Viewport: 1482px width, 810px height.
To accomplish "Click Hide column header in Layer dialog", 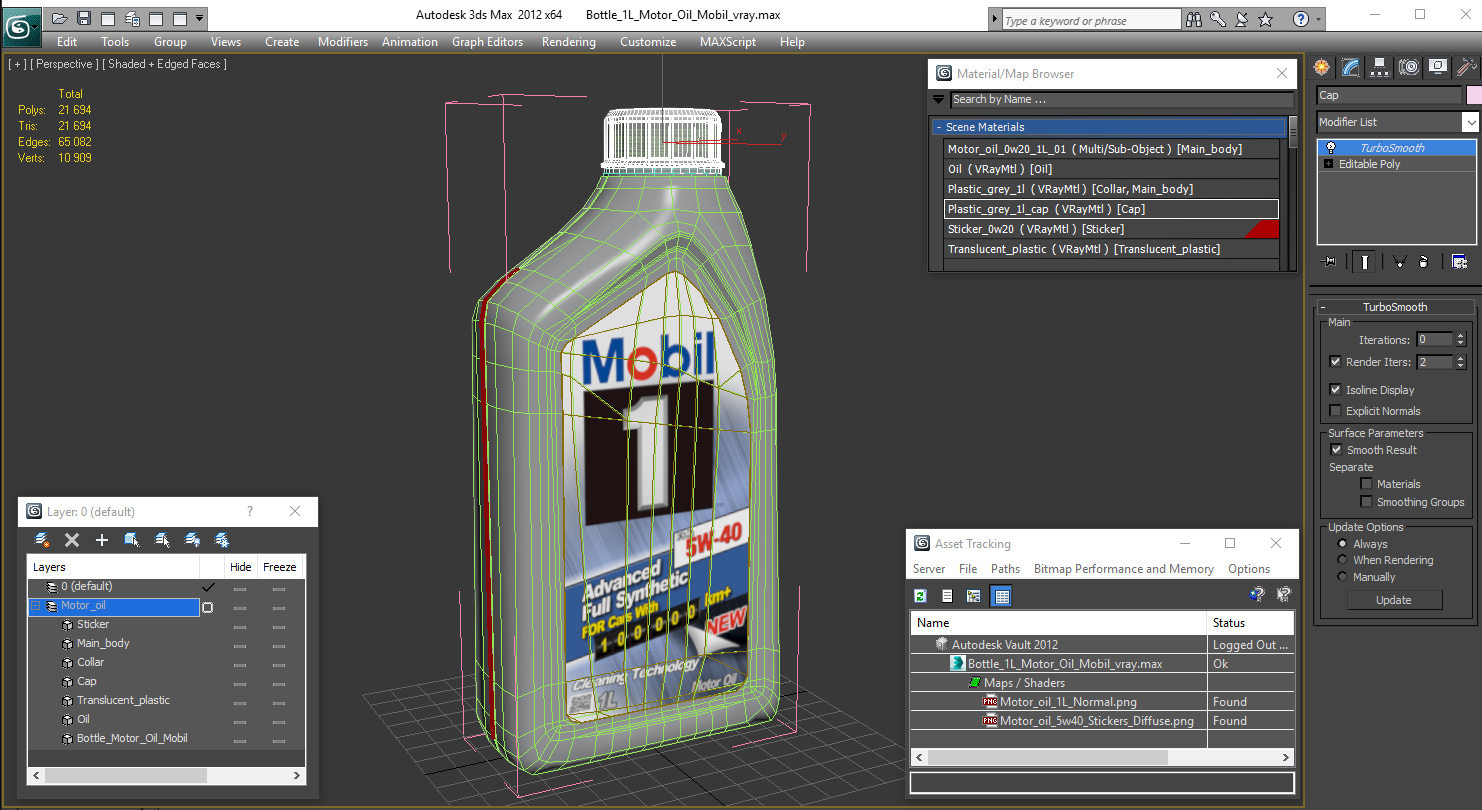I will click(x=241, y=567).
